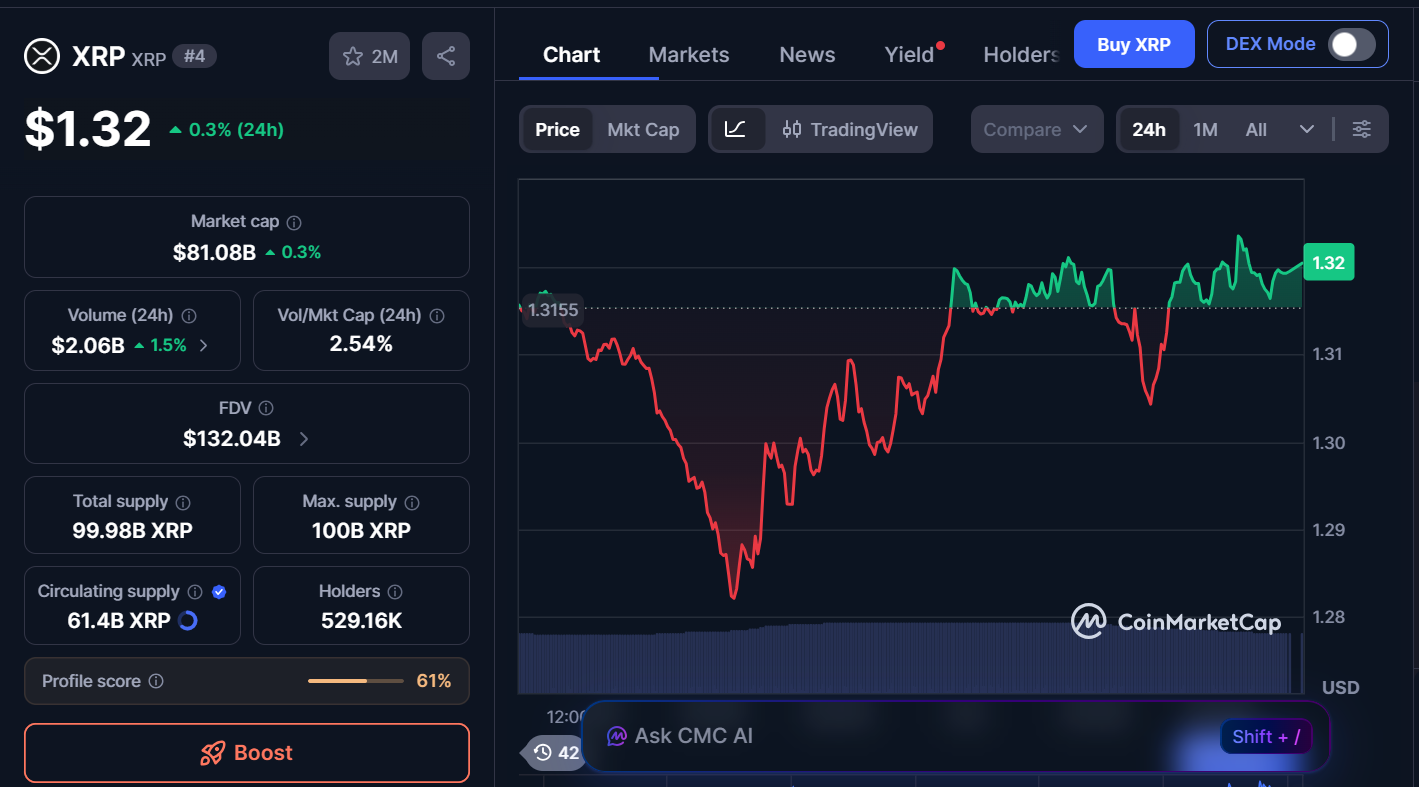Viewport: 1419px width, 787px height.
Task: Click the star watchlist icon
Action: pos(353,57)
